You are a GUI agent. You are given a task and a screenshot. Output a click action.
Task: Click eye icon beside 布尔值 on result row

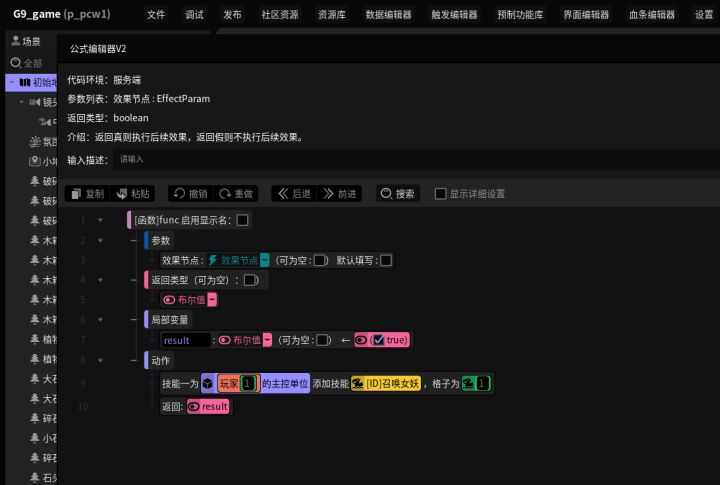[225, 340]
